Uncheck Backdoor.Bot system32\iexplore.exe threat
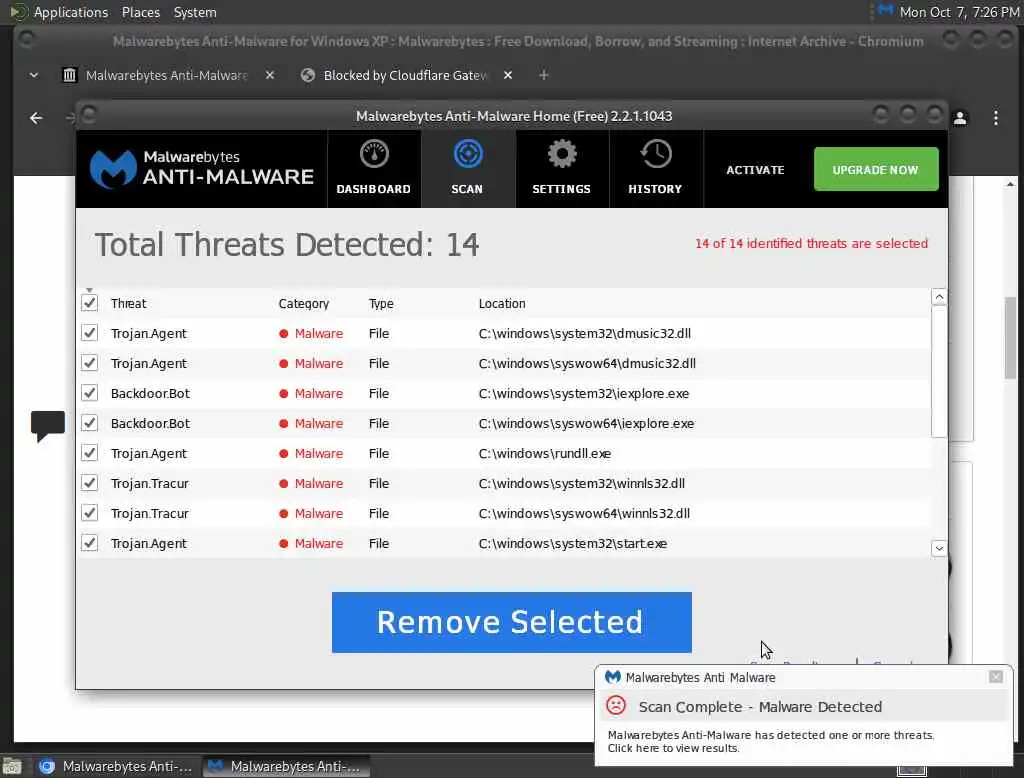This screenshot has width=1024, height=778. point(89,393)
